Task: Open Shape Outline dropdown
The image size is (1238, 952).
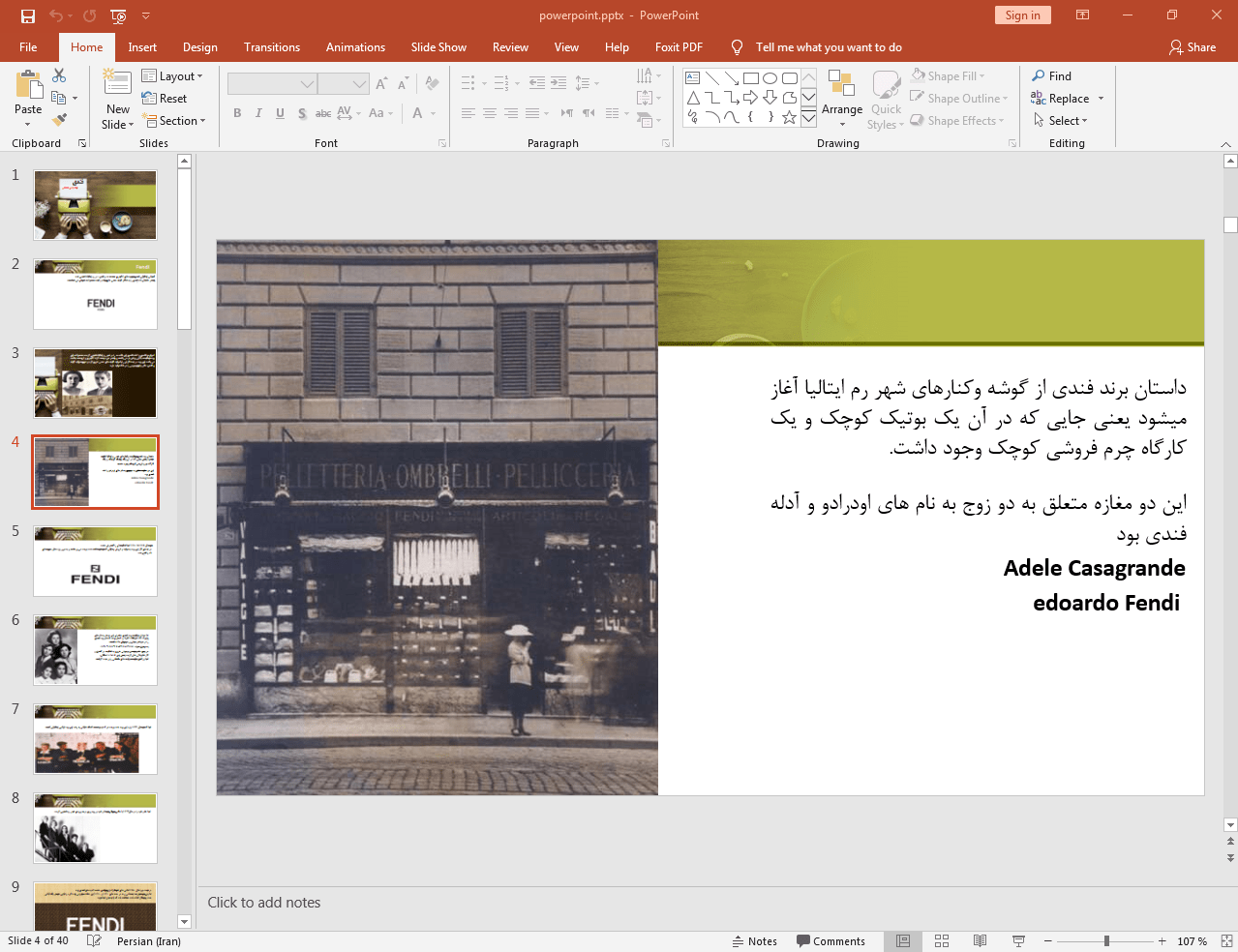Action: [959, 99]
